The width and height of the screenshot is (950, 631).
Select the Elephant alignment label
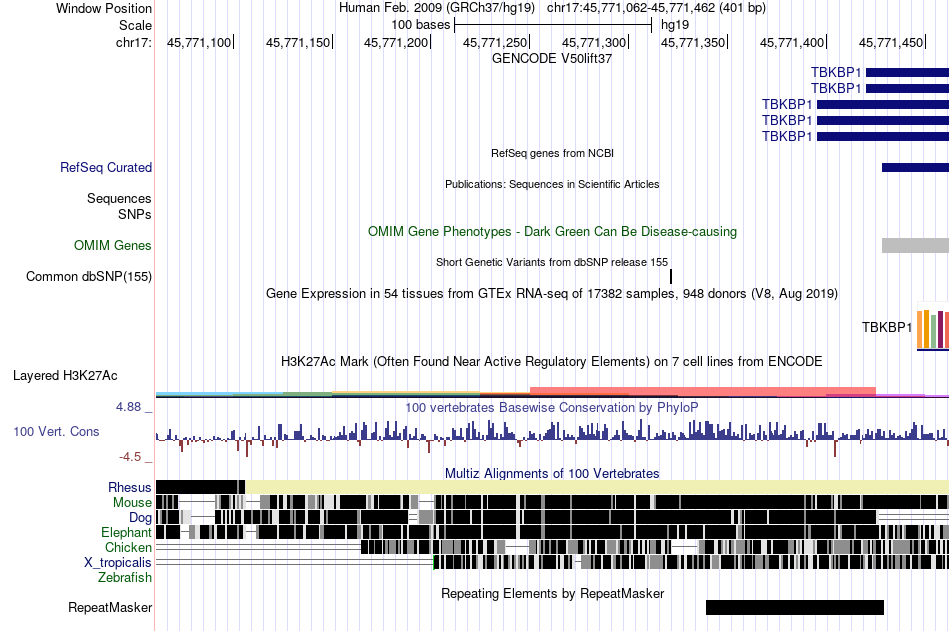(126, 532)
